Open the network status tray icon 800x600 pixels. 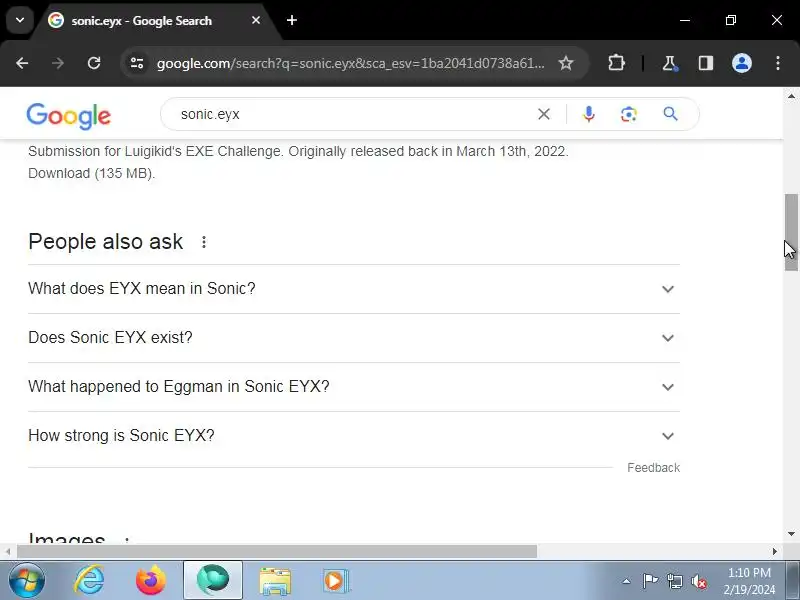675,581
